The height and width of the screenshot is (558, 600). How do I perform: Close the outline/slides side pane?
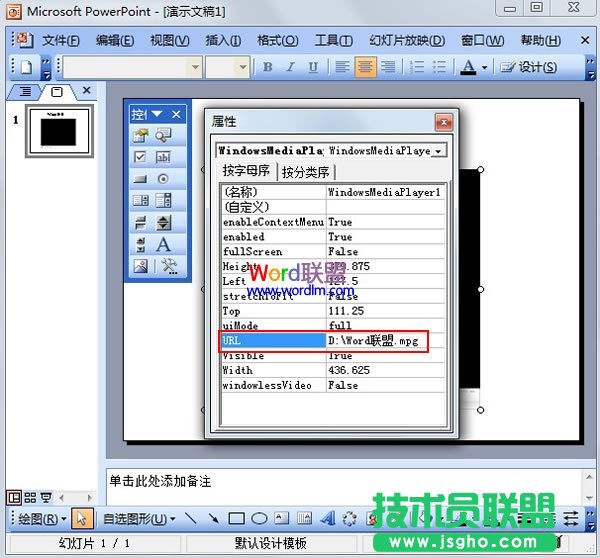(x=87, y=91)
